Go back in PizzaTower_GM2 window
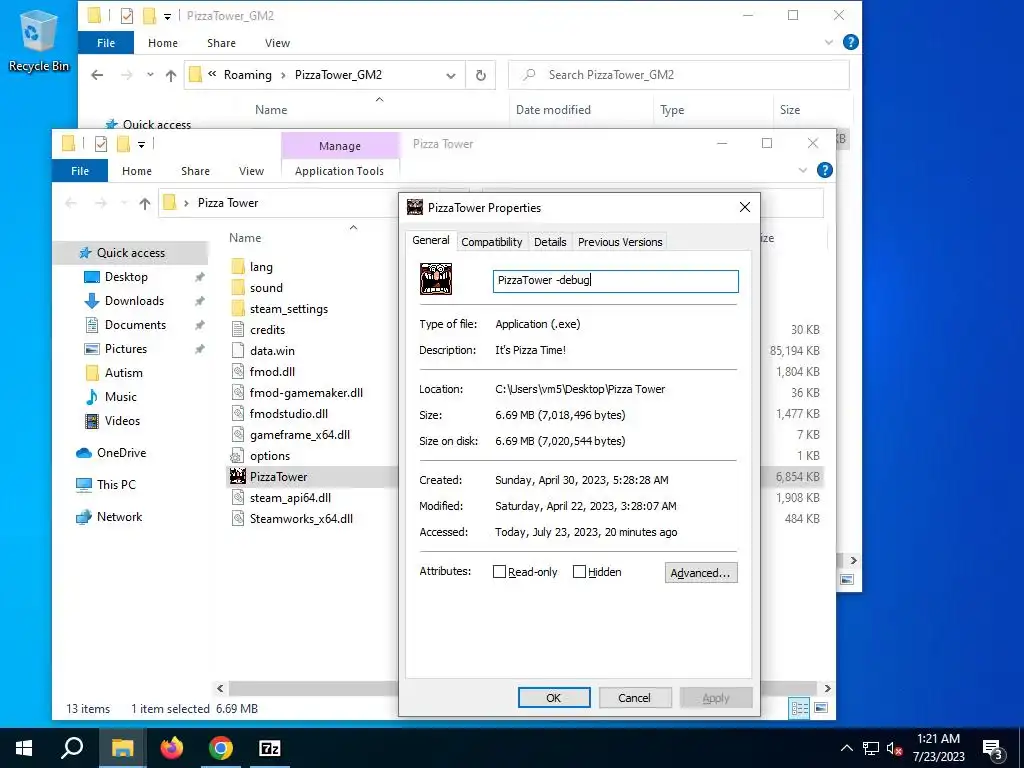The width and height of the screenshot is (1024, 768). tap(97, 75)
